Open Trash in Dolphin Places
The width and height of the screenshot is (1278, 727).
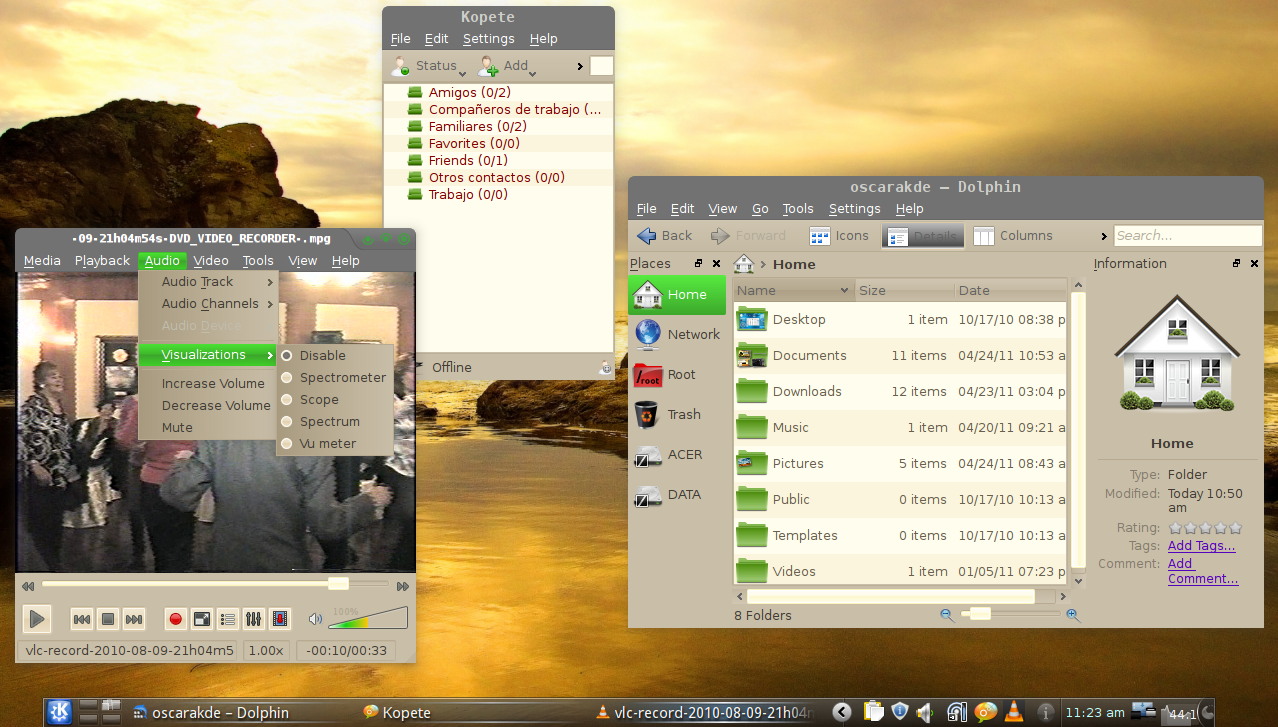675,414
